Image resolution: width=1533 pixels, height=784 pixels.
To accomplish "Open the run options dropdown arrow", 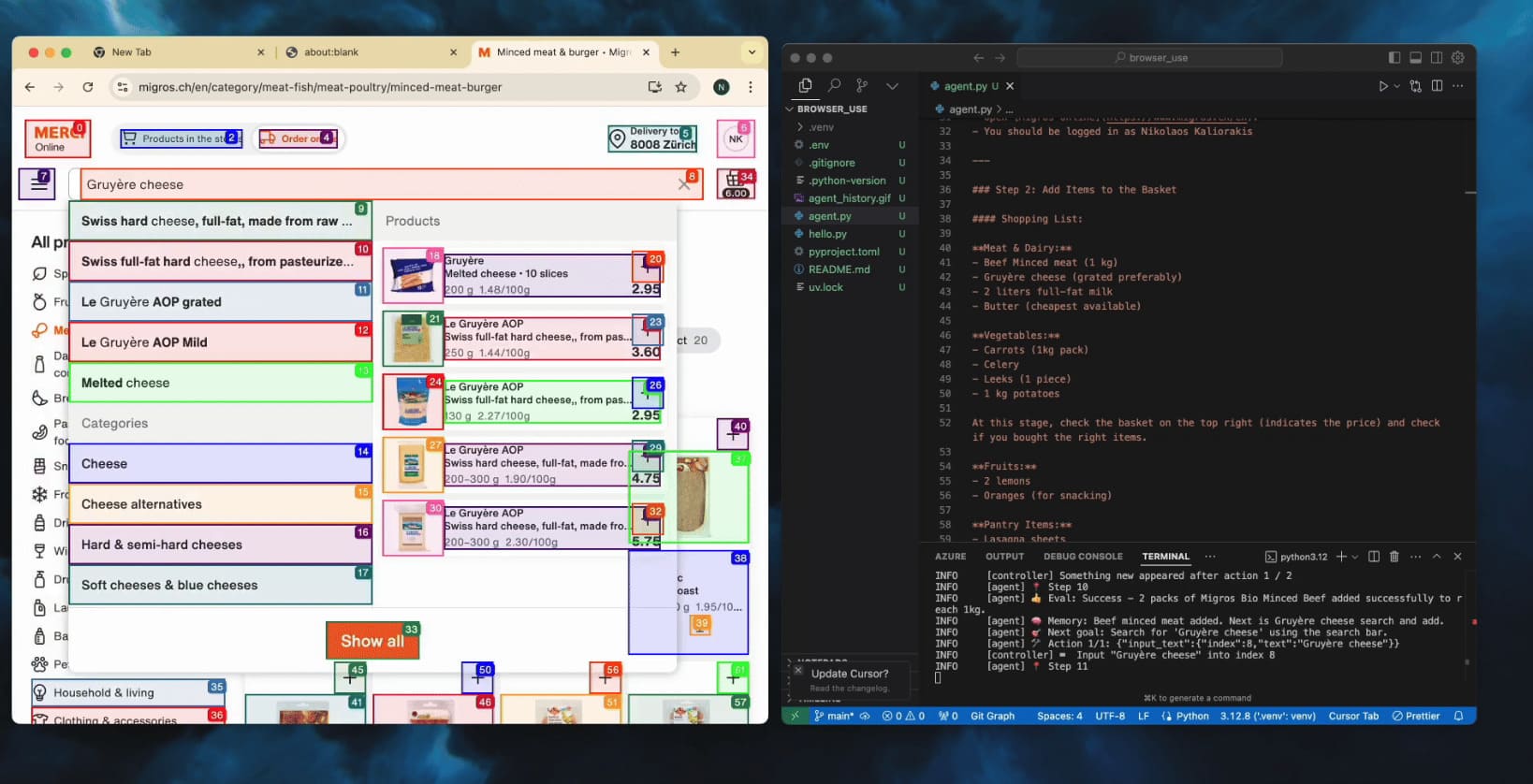I will click(x=1397, y=86).
